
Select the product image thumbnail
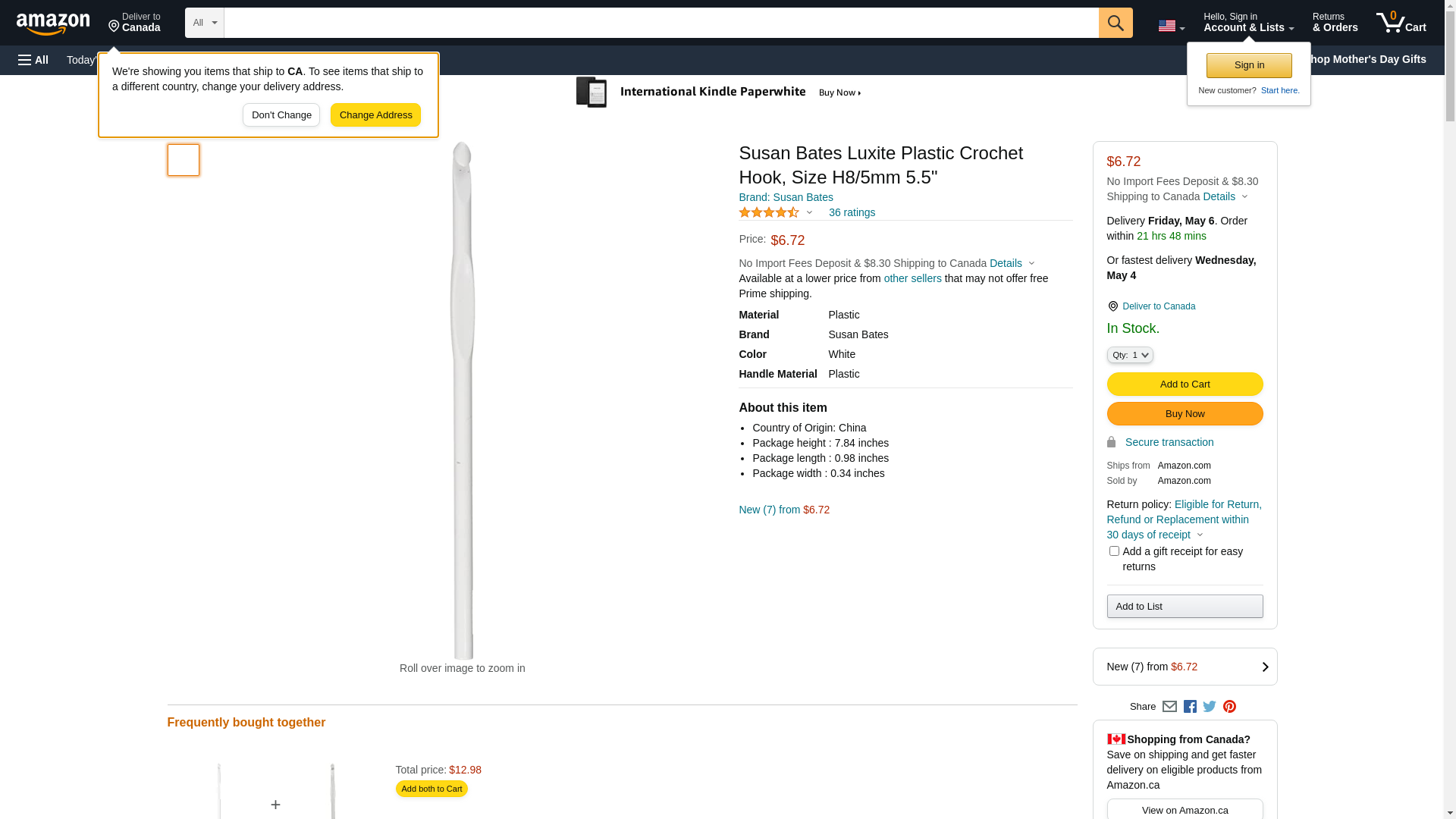coord(184,160)
